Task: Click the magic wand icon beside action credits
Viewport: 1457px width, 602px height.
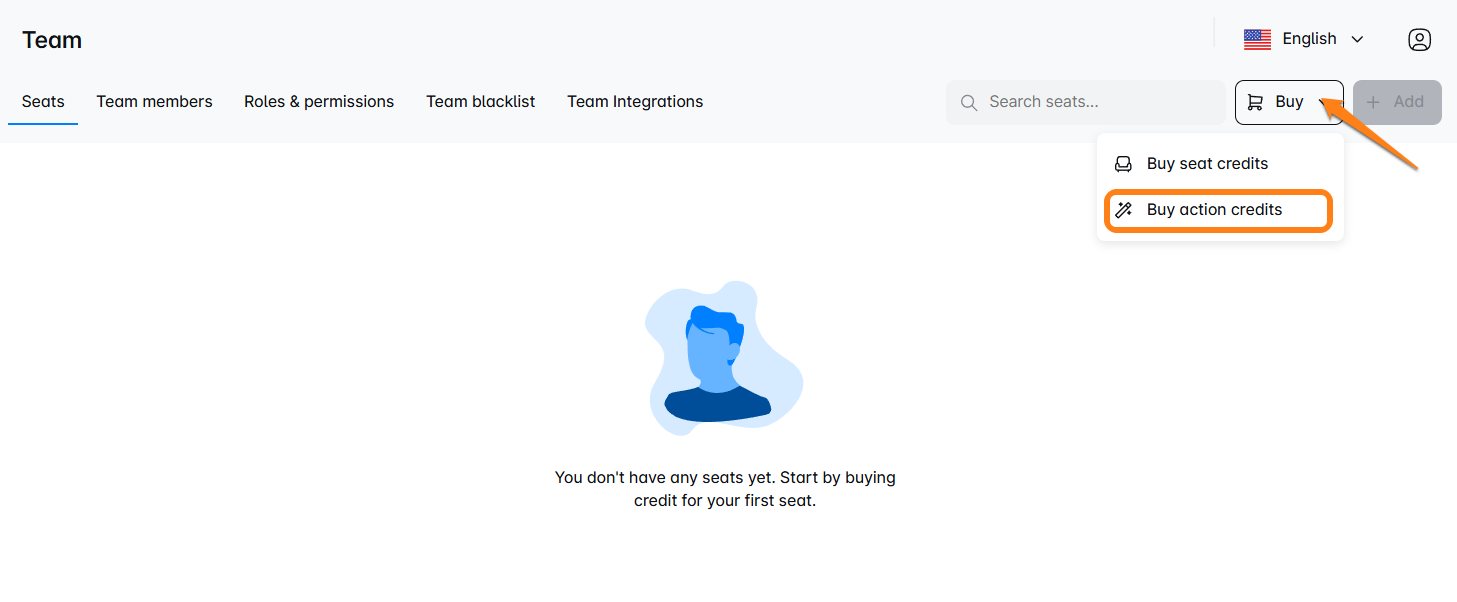Action: pyautogui.click(x=1123, y=210)
